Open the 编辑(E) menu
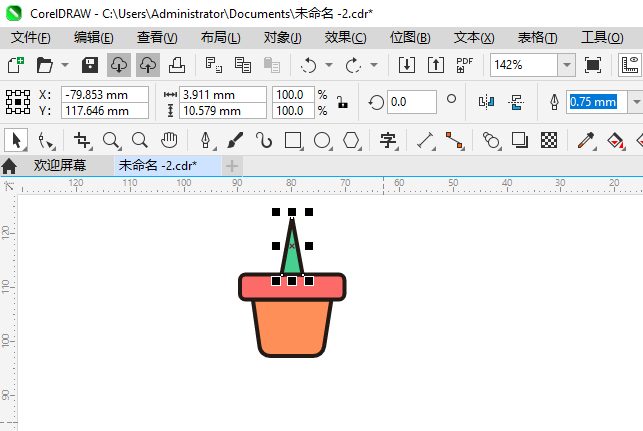The image size is (643, 431). [93, 38]
